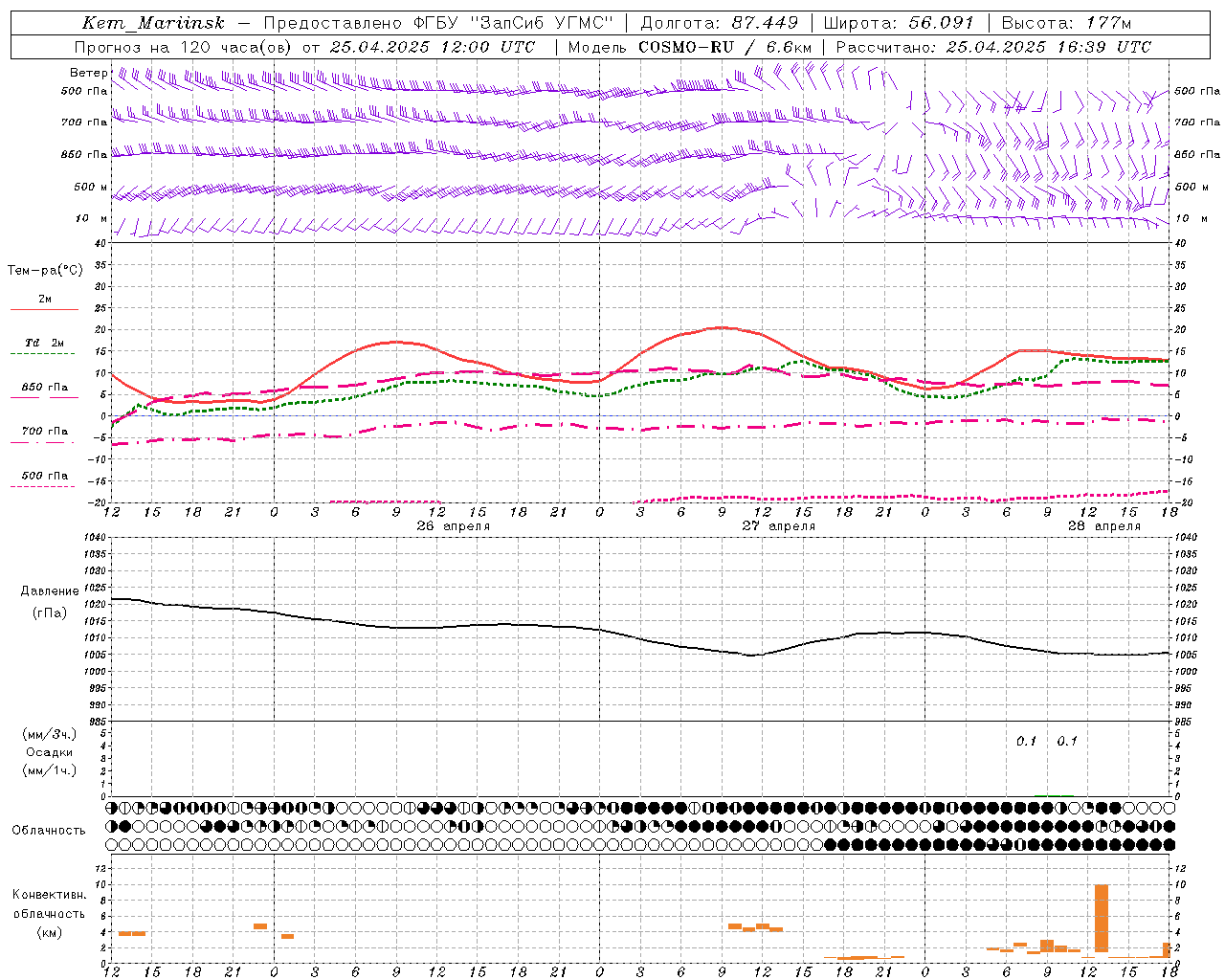
Task: Click the 'Давление' pressure panel label
Action: point(50,591)
